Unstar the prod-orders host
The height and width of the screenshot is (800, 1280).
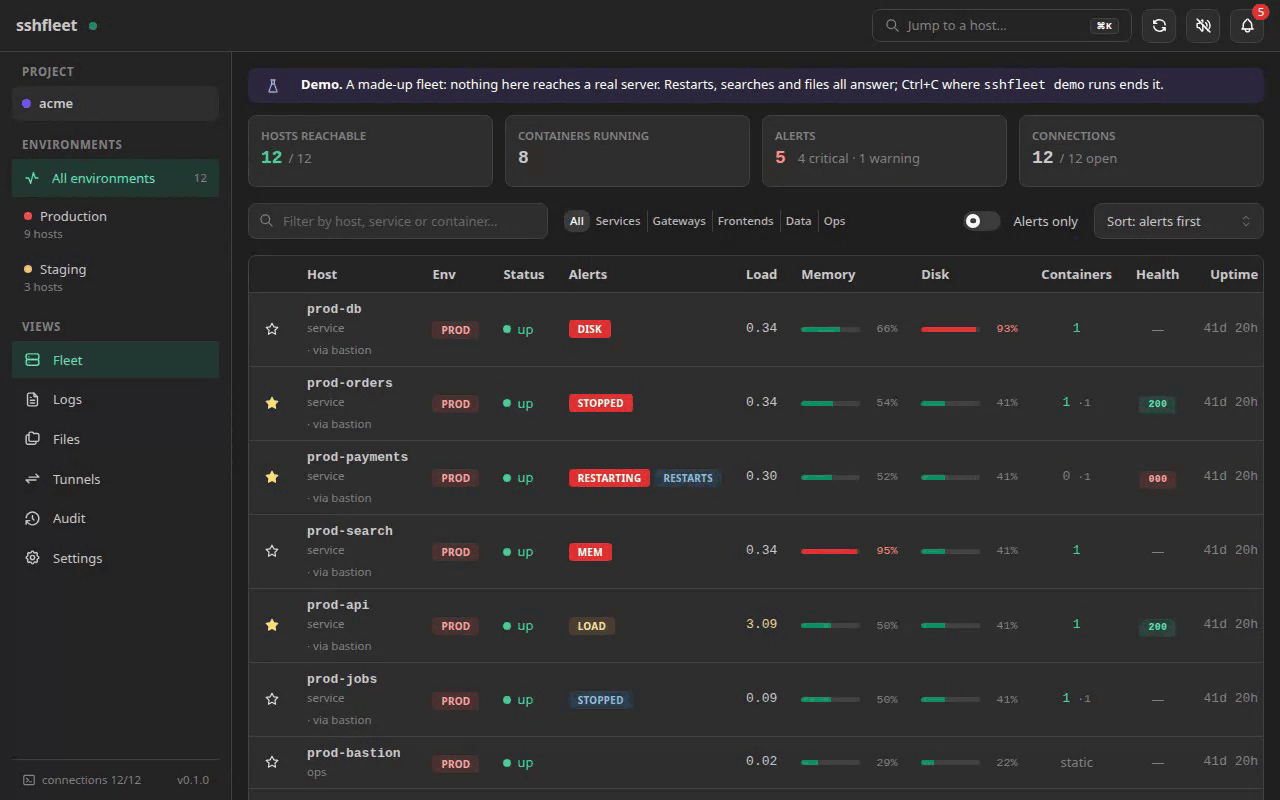[272, 403]
